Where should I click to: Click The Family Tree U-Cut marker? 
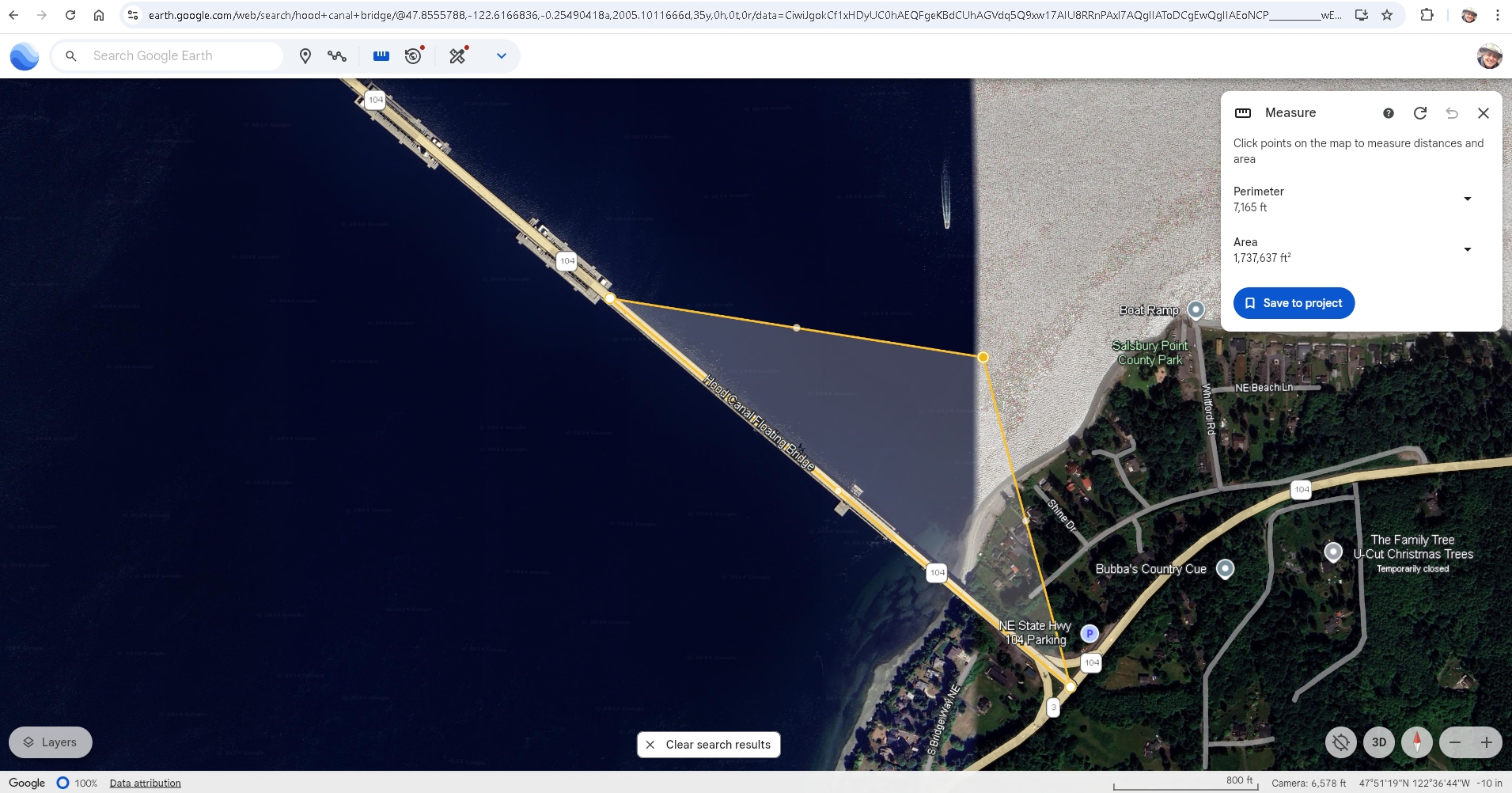coord(1333,552)
